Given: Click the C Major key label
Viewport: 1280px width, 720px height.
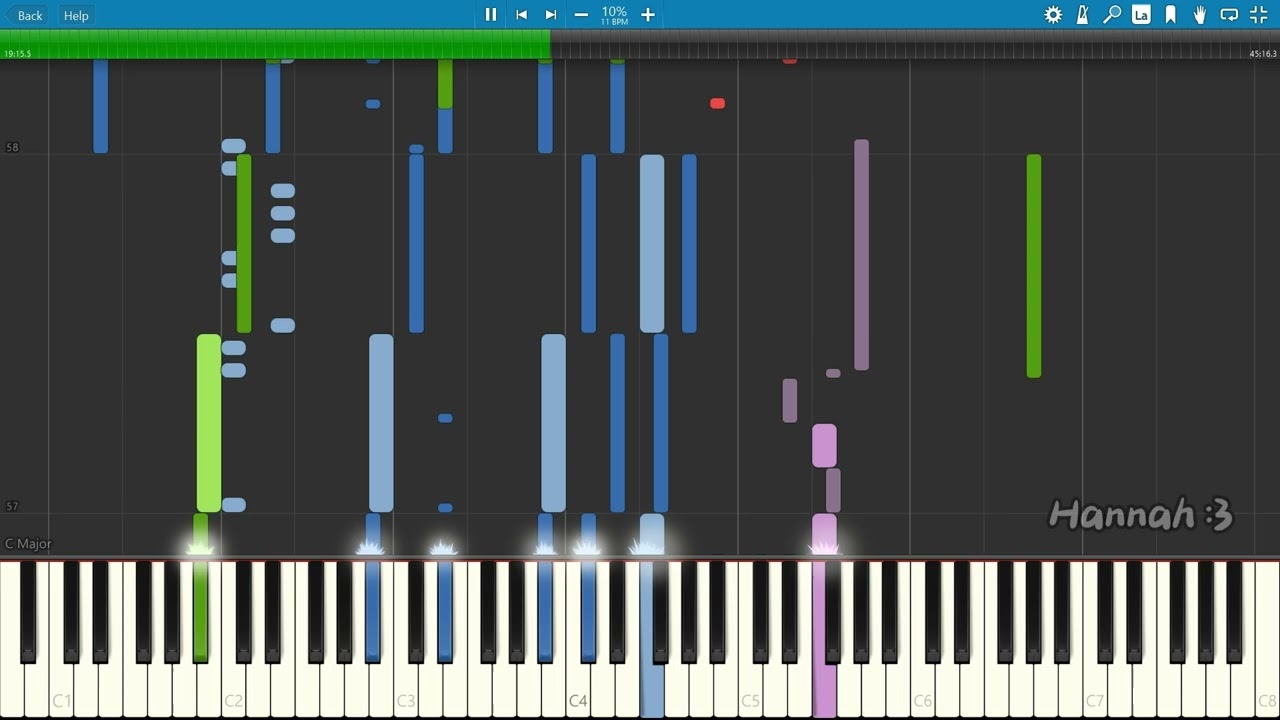Looking at the screenshot, I should point(28,544).
